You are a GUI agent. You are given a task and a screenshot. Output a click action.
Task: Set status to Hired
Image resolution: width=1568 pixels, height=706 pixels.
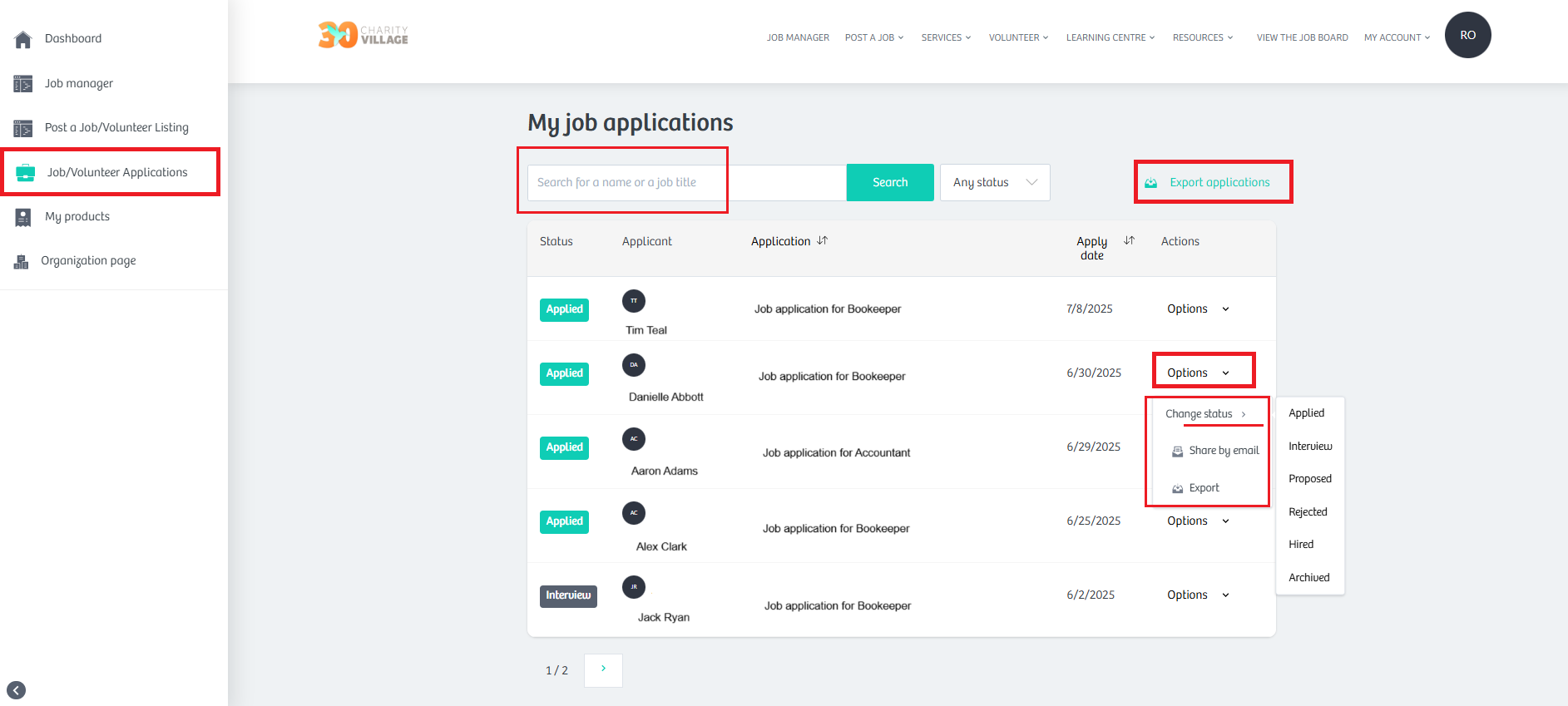pos(1301,544)
